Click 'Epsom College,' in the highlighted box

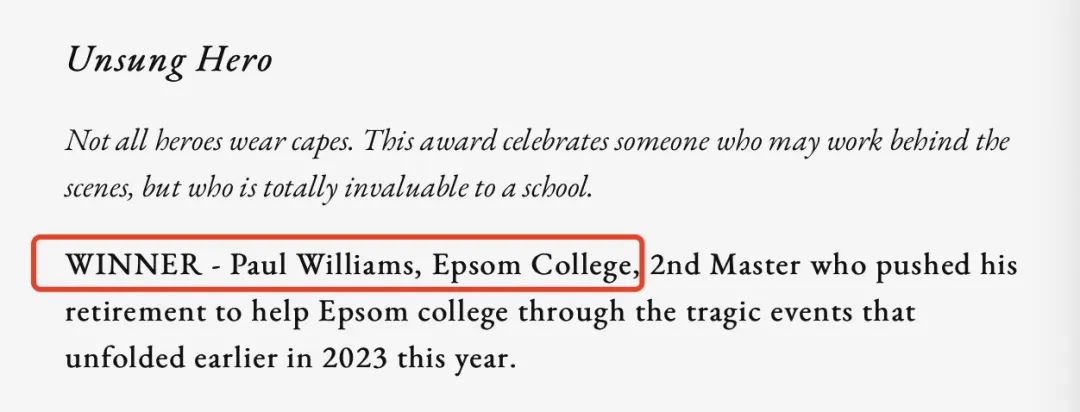[535, 265]
